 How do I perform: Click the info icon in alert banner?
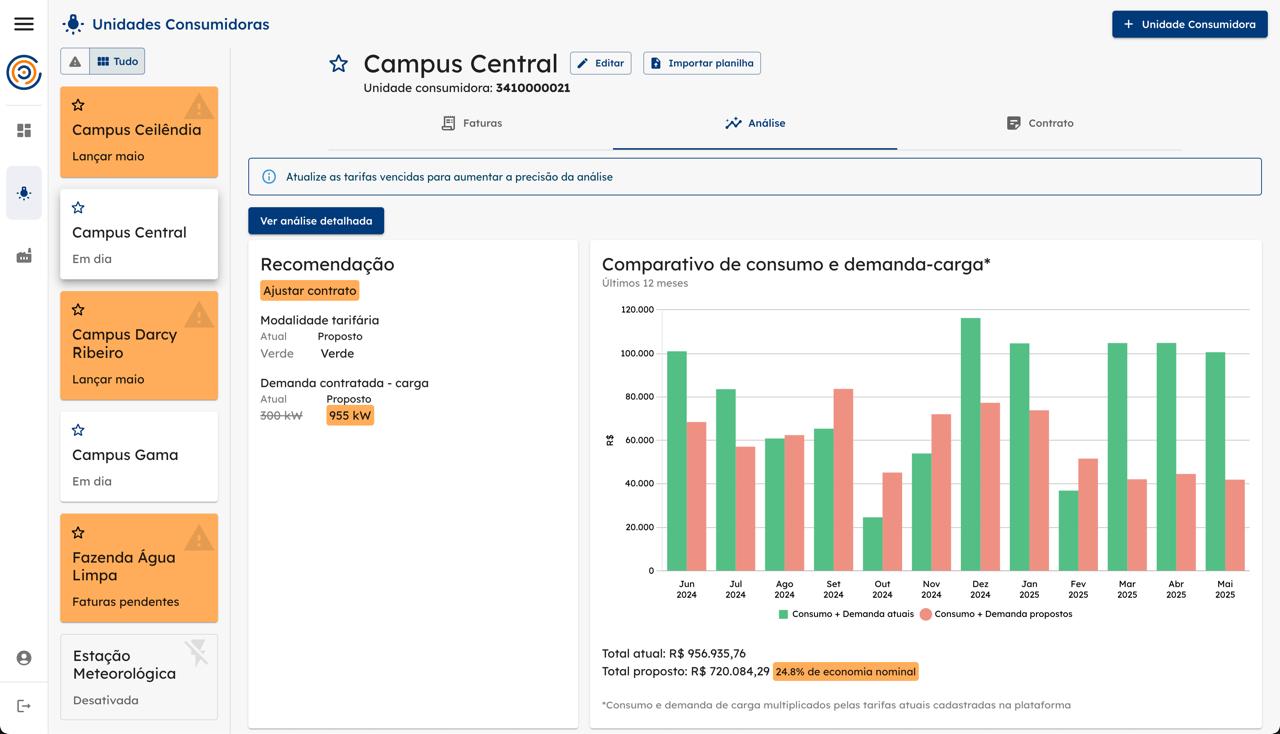pos(269,177)
